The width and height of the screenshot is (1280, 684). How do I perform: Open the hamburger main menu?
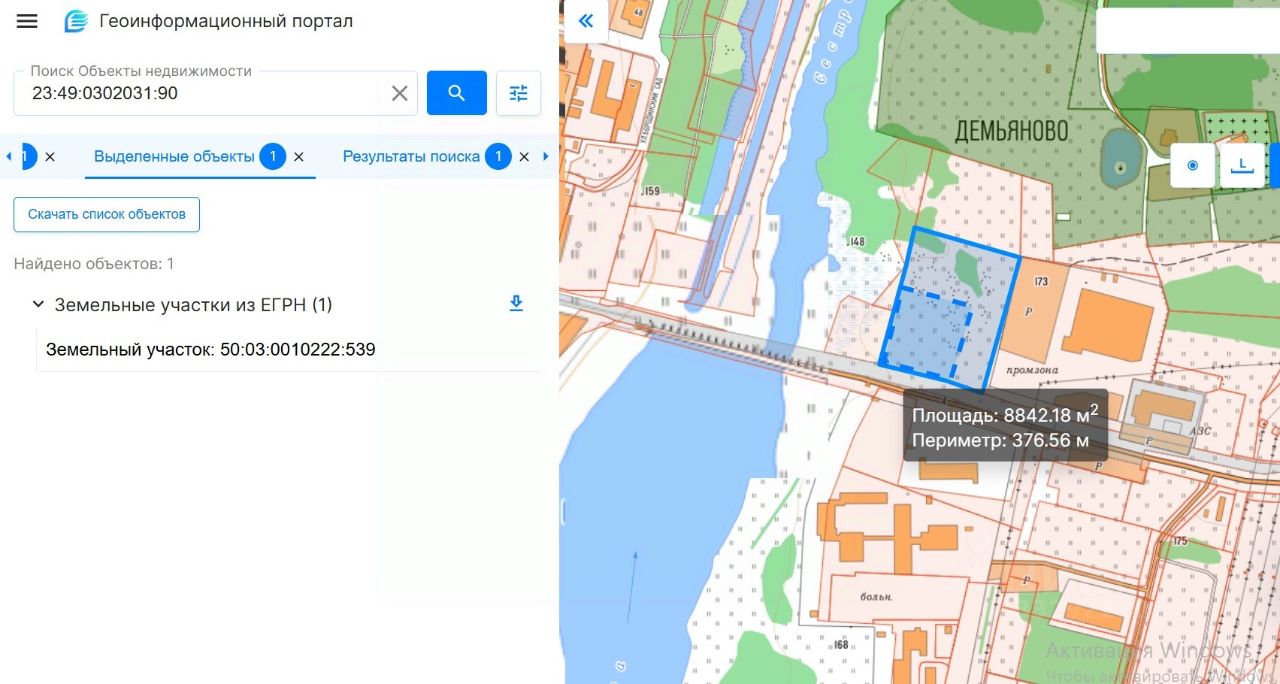[x=27, y=21]
